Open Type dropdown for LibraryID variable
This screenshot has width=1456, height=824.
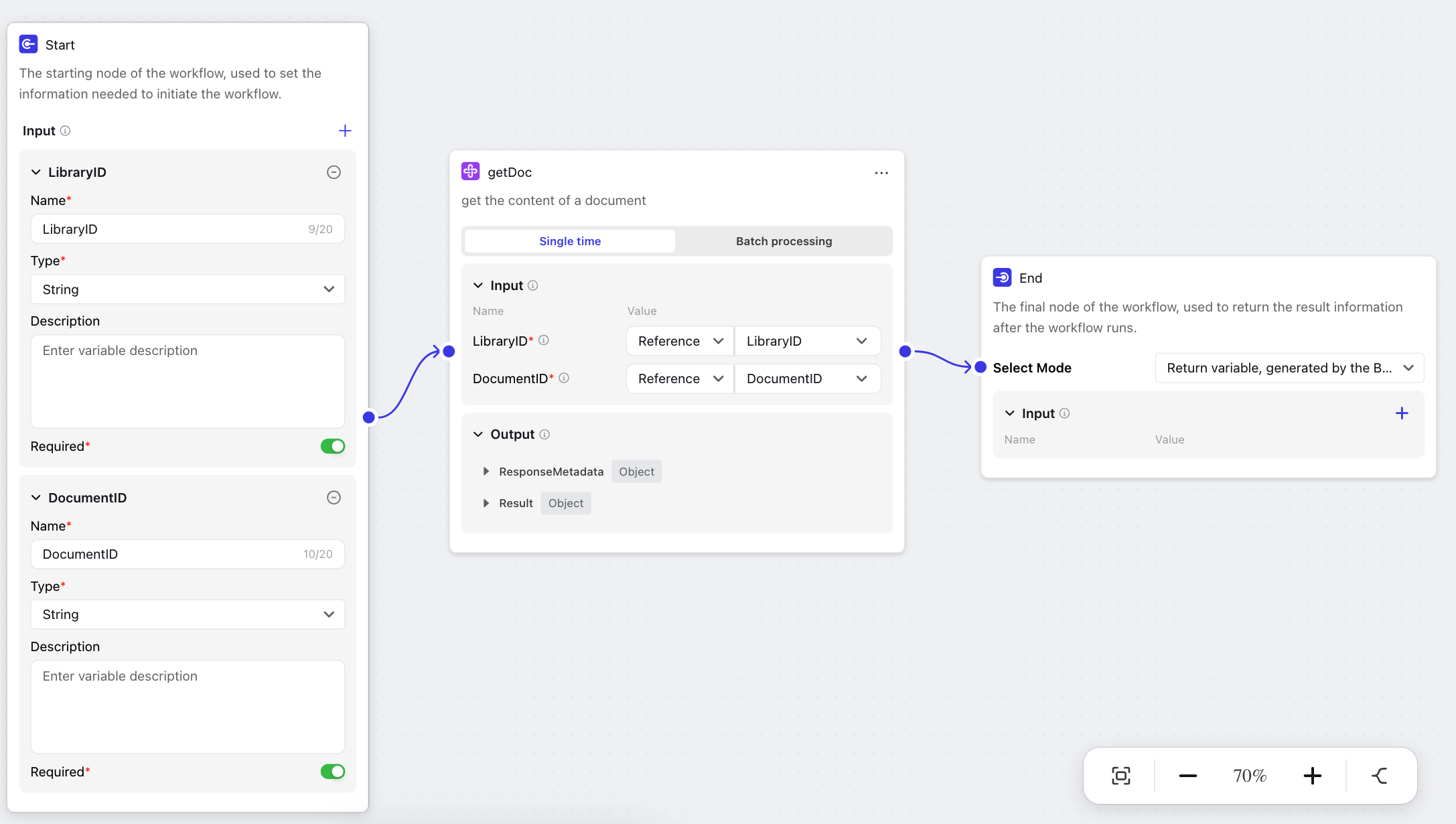click(x=188, y=289)
